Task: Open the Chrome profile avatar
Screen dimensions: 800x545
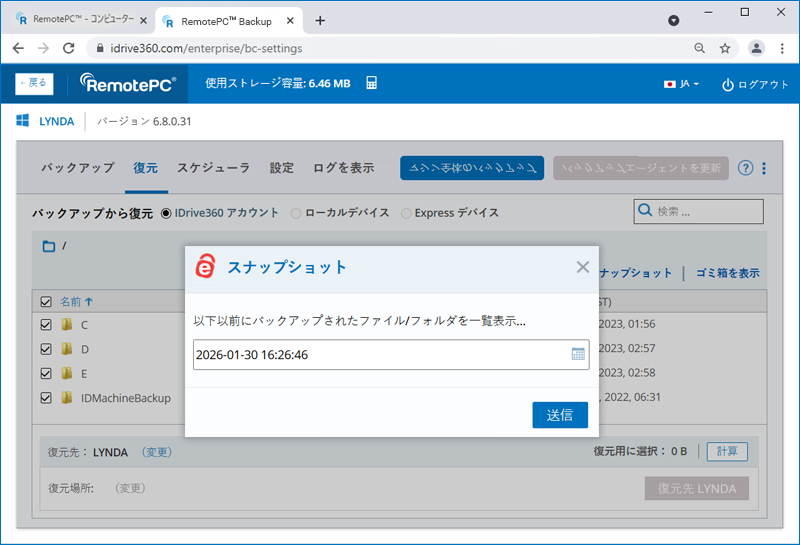Action: pyautogui.click(x=756, y=48)
